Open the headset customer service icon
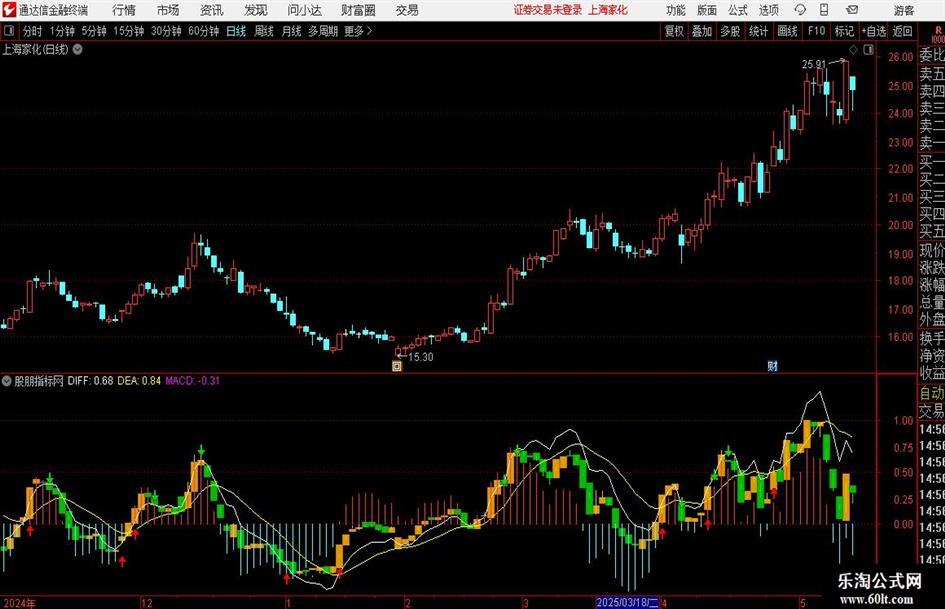Screen dimensions: 945x609 [800, 10]
